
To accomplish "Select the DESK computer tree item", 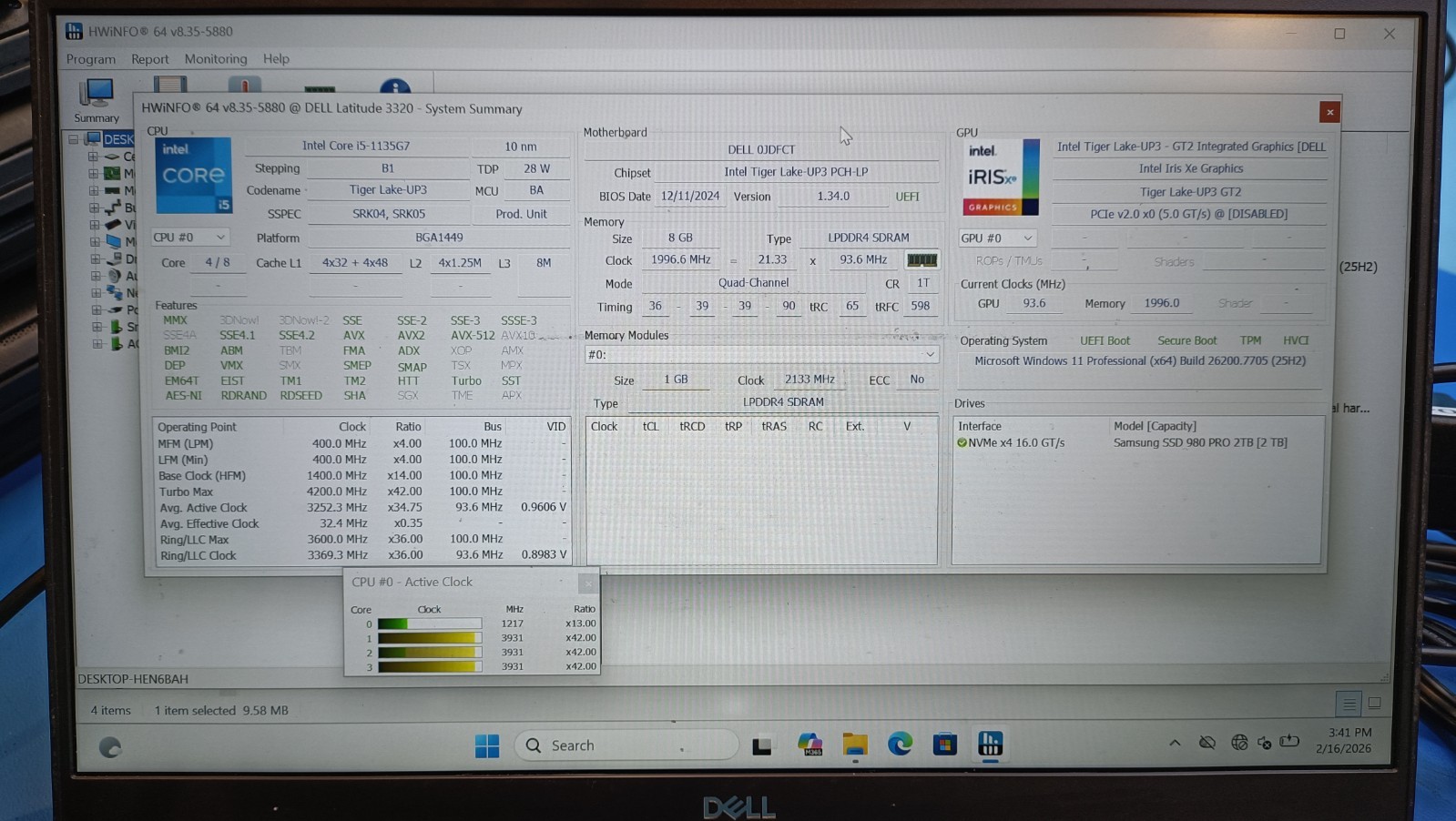I will (109, 139).
